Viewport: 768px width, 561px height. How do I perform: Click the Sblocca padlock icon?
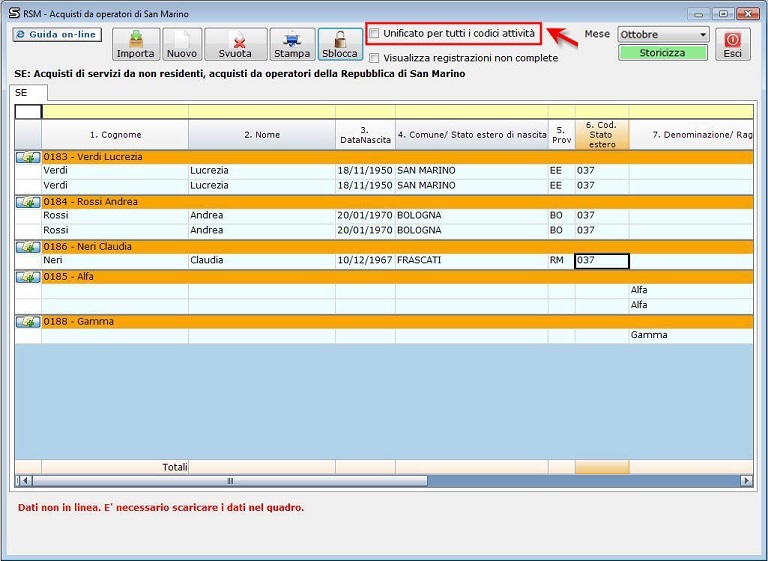(340, 40)
